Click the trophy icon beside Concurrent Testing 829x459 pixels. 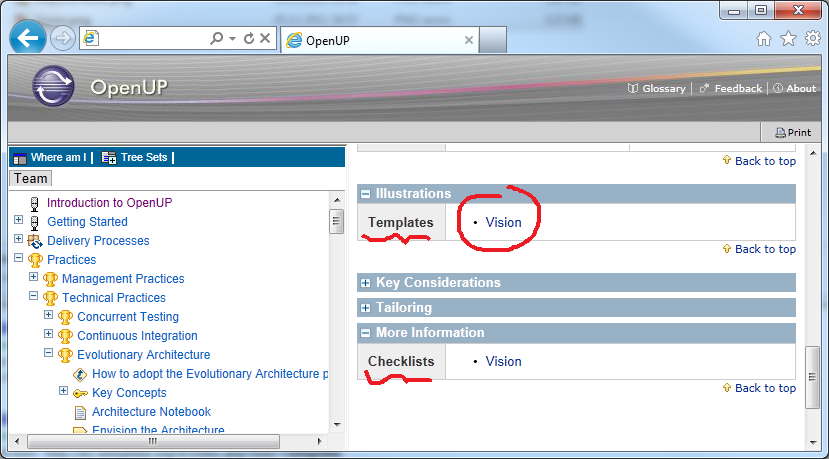click(65, 317)
